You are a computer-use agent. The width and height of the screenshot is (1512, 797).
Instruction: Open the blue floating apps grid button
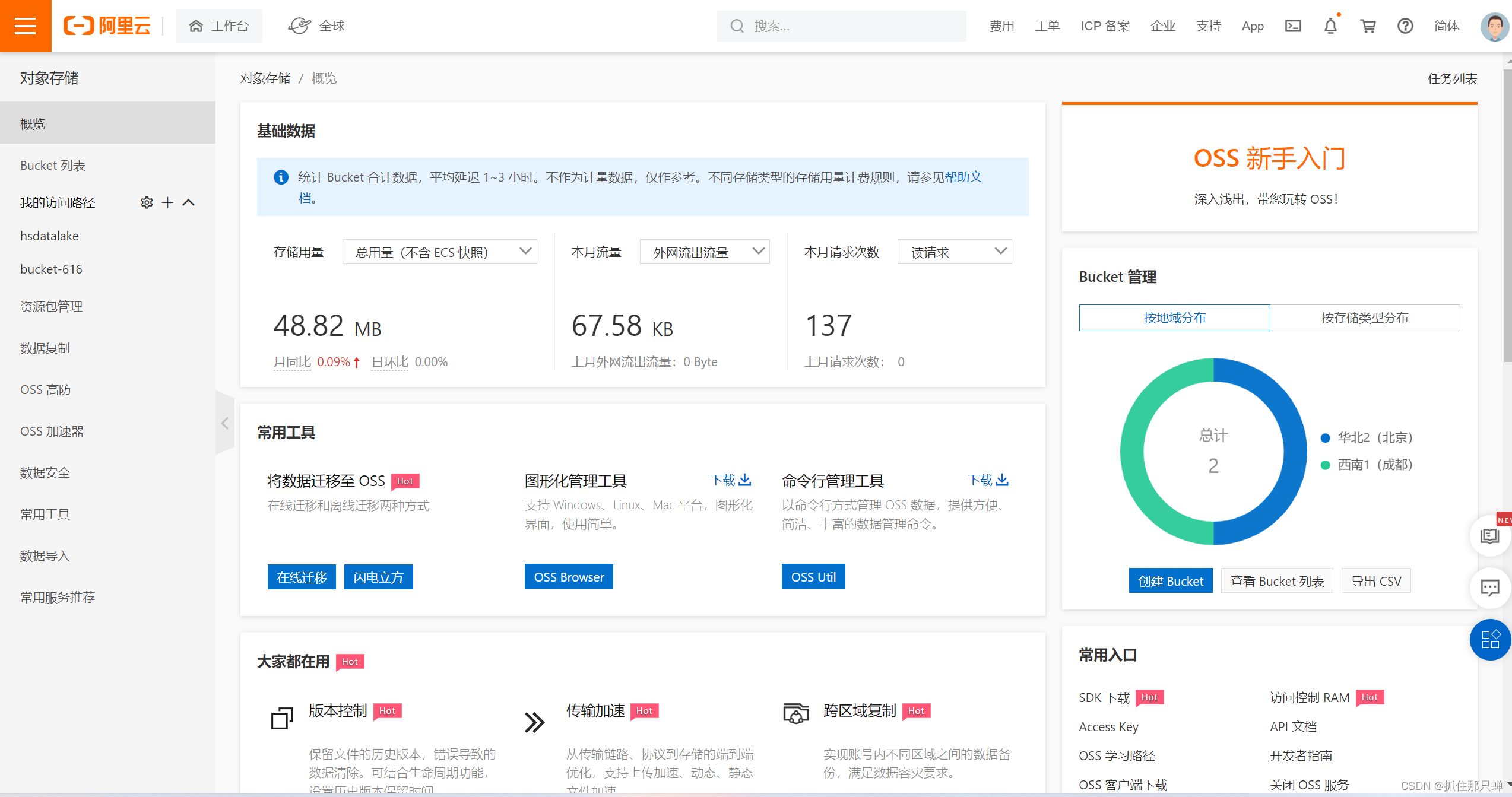[x=1490, y=639]
